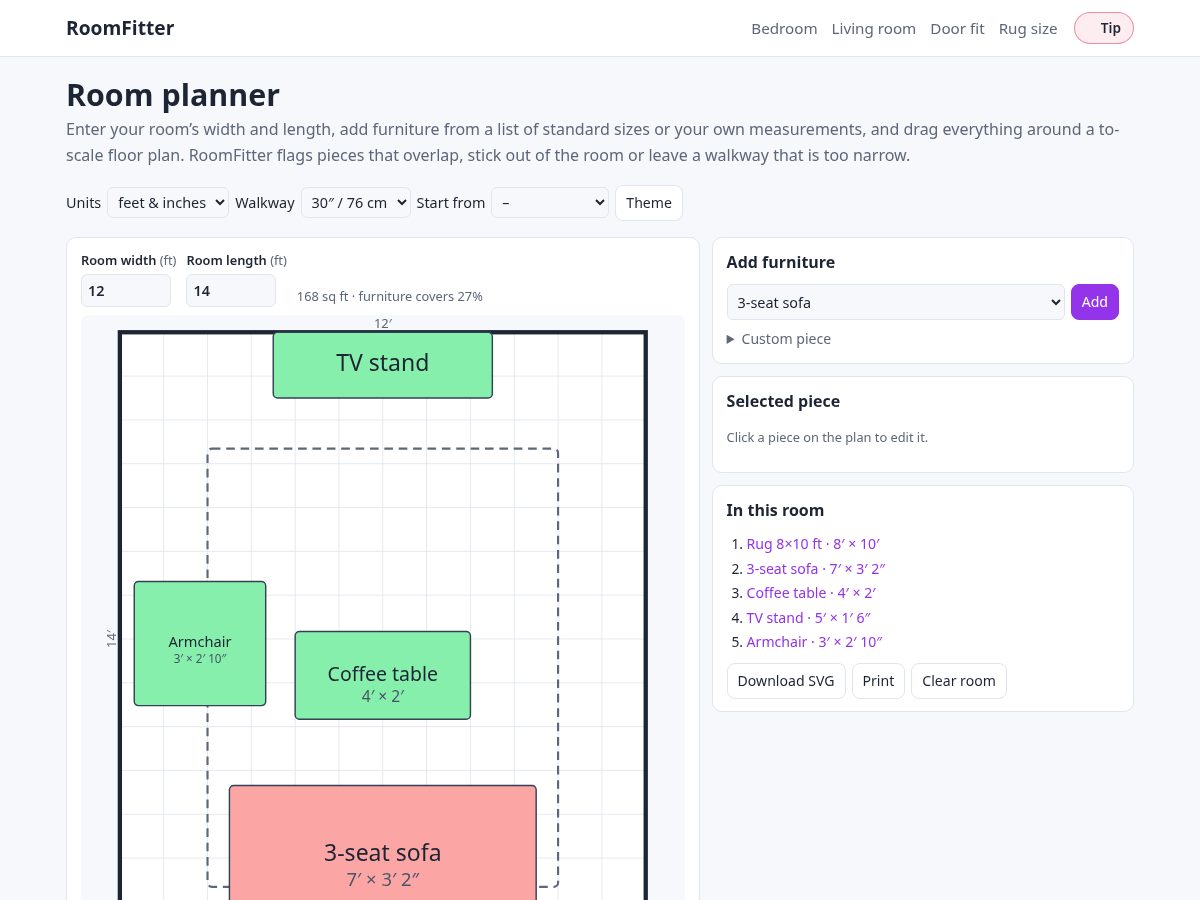The height and width of the screenshot is (900, 1200).
Task: Select the Coffee table on the plan
Action: click(383, 675)
